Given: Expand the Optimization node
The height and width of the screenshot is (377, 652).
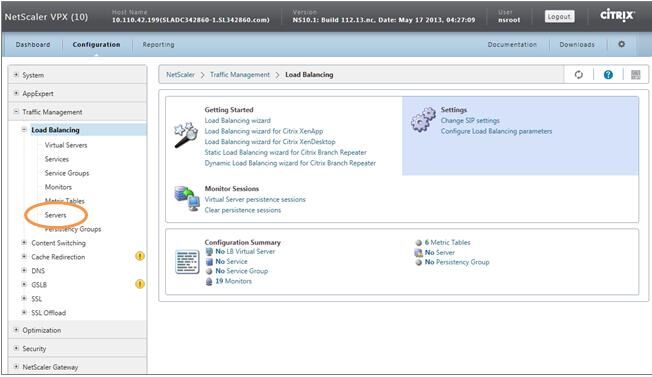Looking at the screenshot, I should click(x=16, y=330).
